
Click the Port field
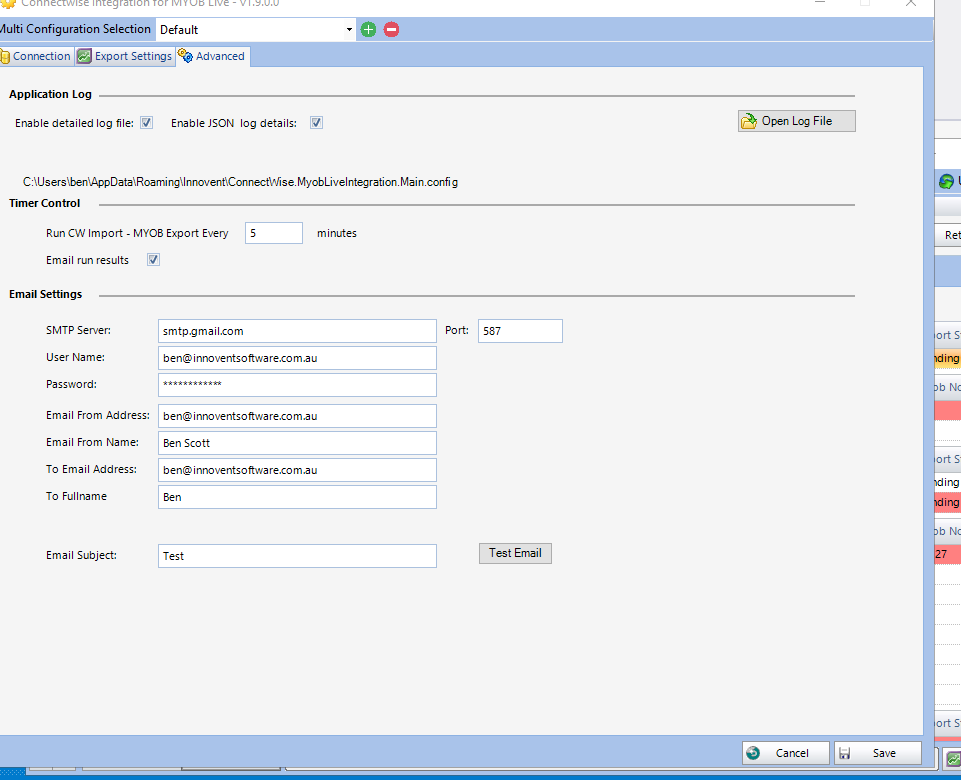tap(520, 331)
